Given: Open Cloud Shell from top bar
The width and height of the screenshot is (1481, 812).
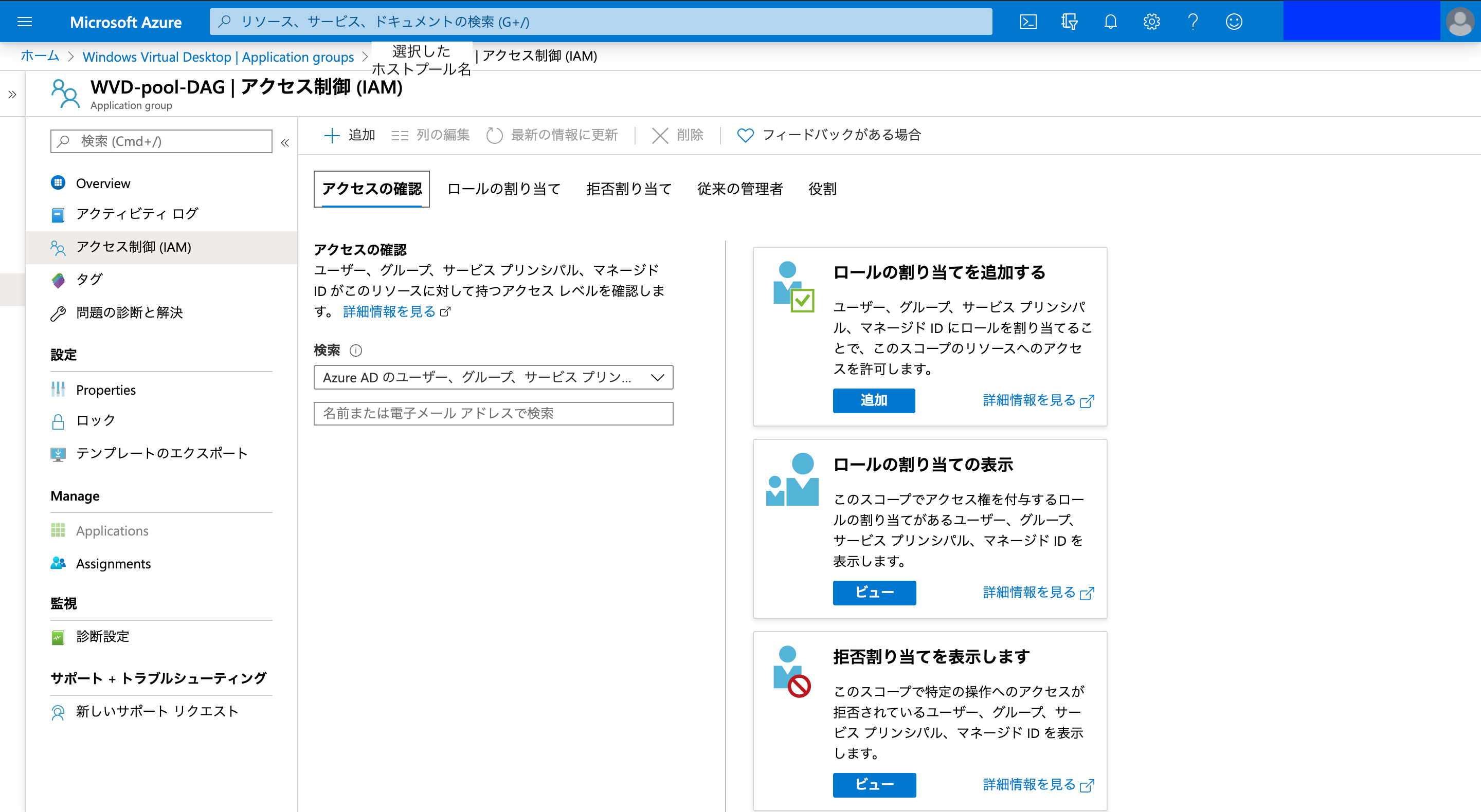Looking at the screenshot, I should [1028, 22].
